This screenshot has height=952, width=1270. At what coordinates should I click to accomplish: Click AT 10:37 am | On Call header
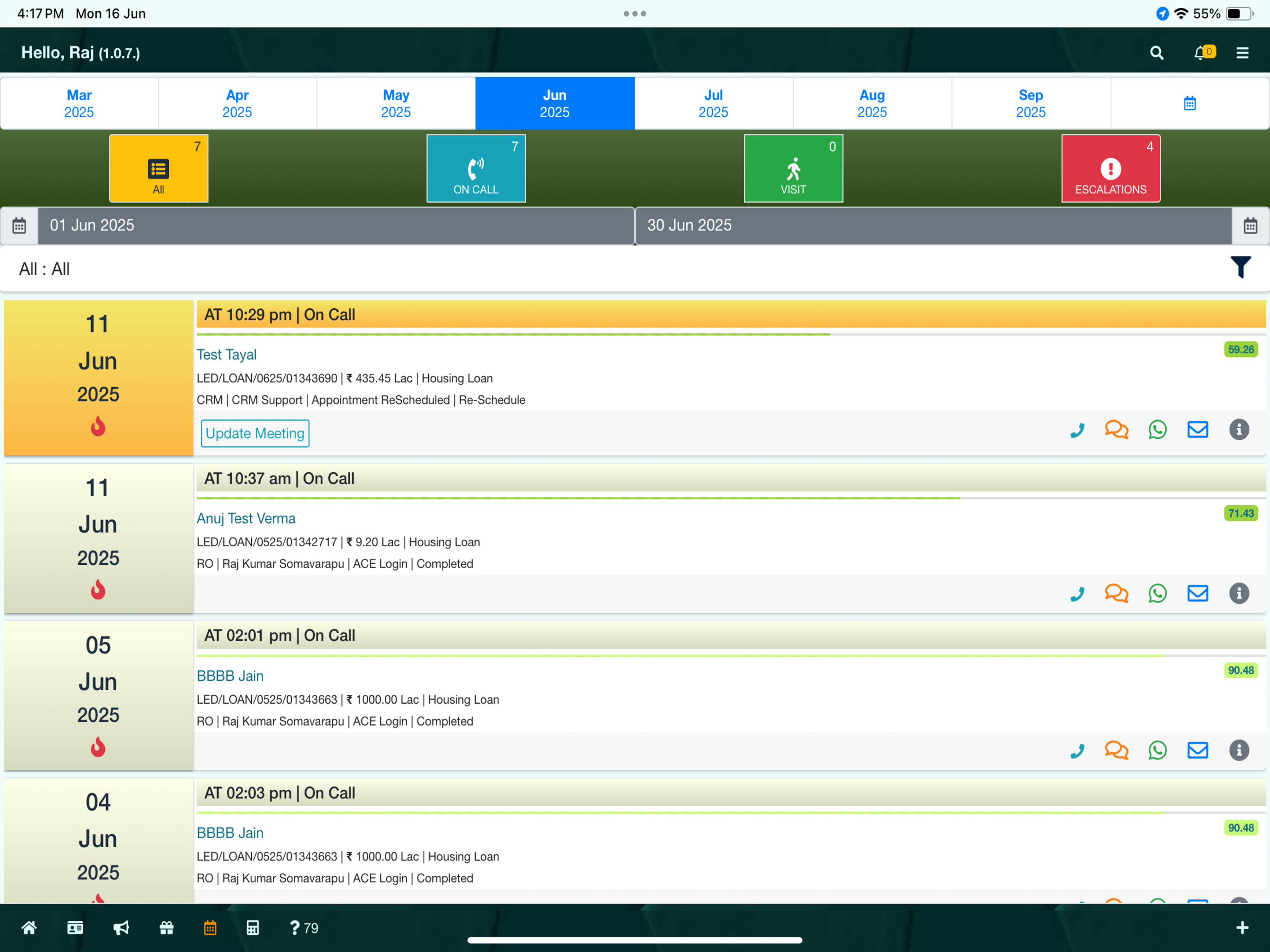click(731, 479)
